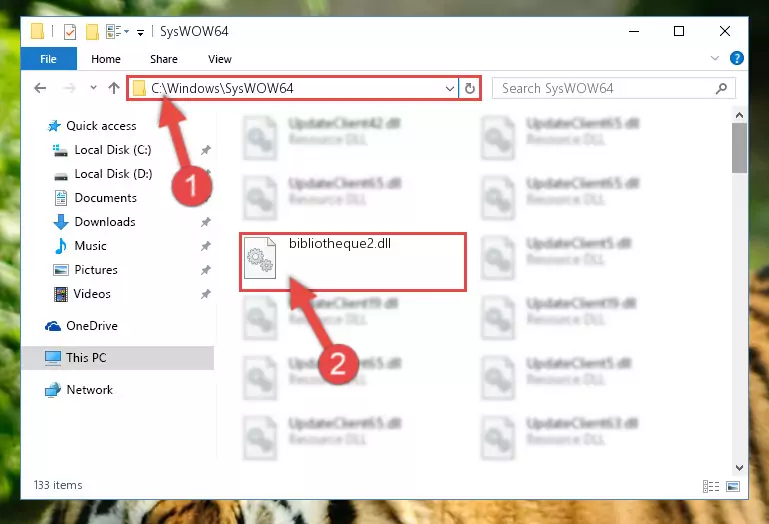Image resolution: width=769 pixels, height=524 pixels.
Task: Open the recent locations dropdown arrow
Action: pyautogui.click(x=93, y=88)
